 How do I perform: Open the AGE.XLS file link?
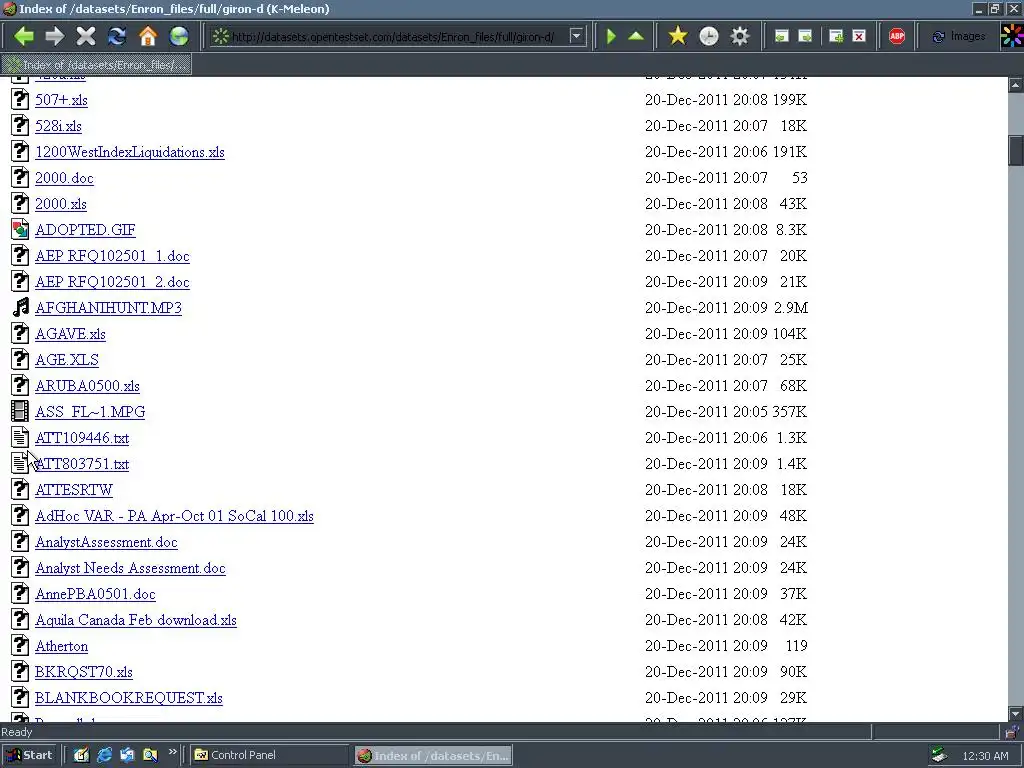coord(67,360)
